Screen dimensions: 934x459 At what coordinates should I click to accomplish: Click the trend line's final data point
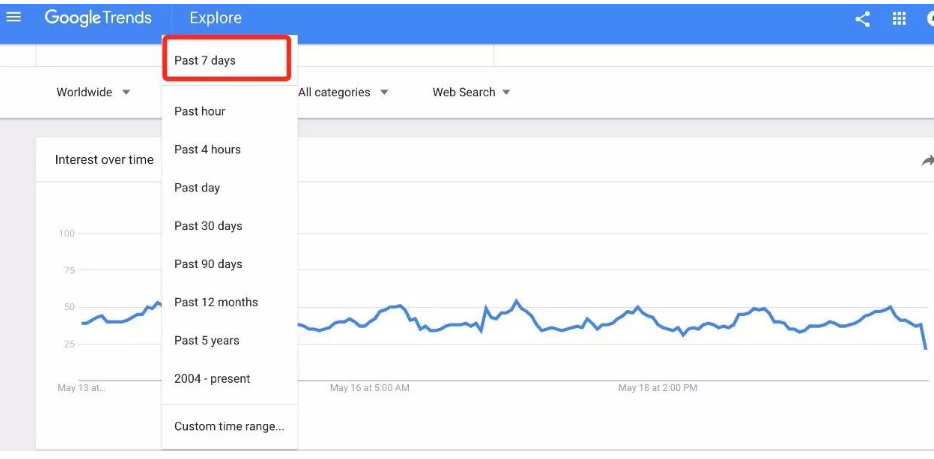pyautogui.click(x=926, y=348)
